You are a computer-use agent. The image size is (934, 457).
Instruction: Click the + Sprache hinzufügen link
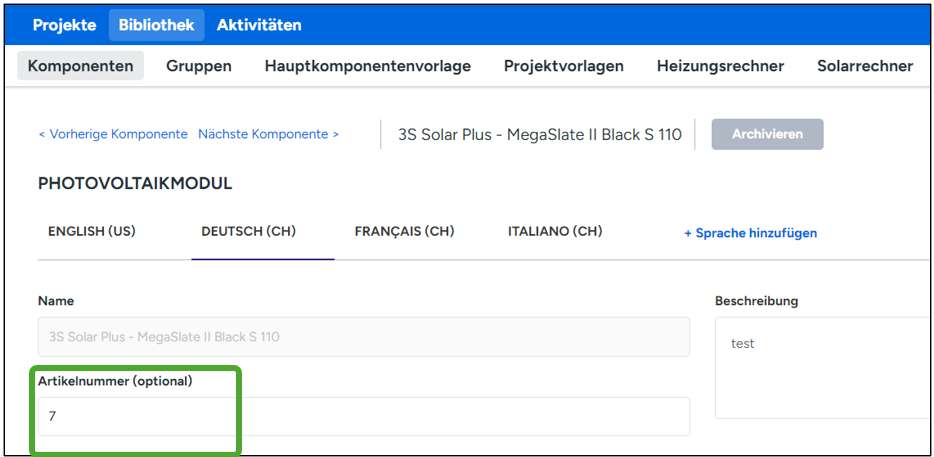[750, 233]
